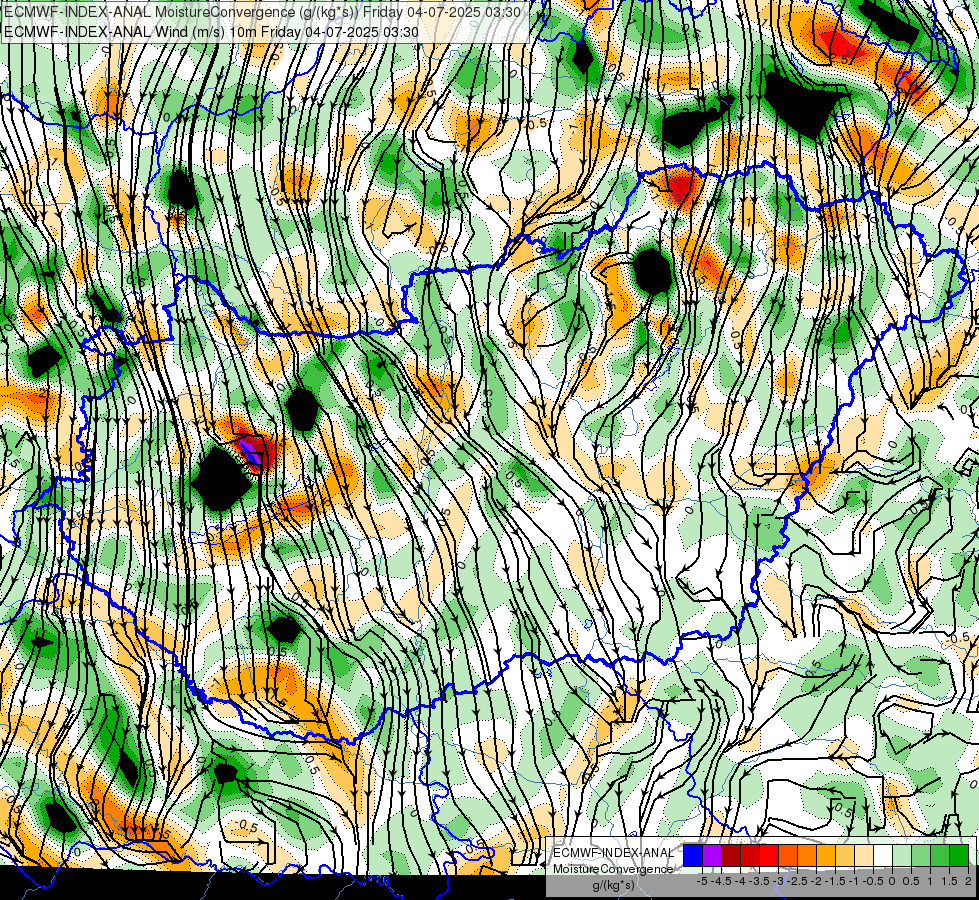Image resolution: width=979 pixels, height=900 pixels.
Task: Click 'MoistureConvergence' label in the legend
Action: click(x=613, y=869)
